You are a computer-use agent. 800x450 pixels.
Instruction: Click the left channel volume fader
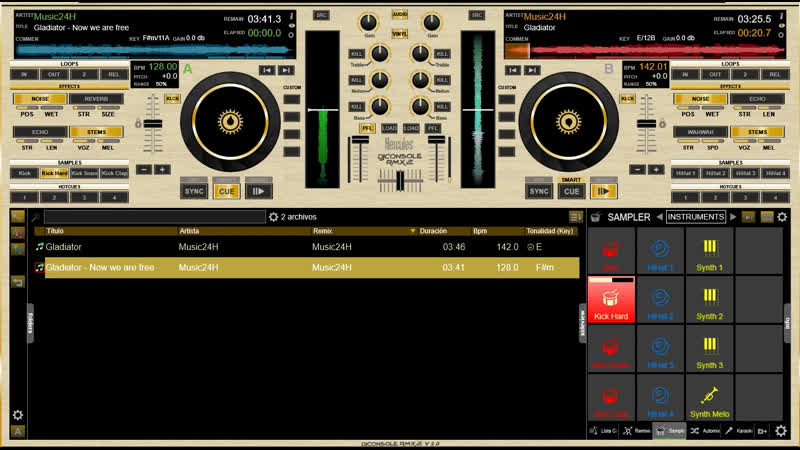click(x=360, y=140)
